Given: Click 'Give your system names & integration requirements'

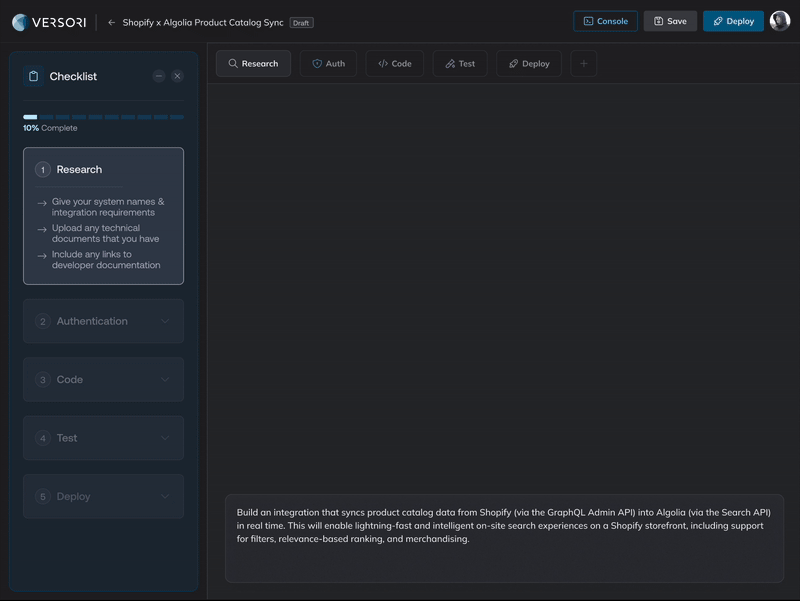Looking at the screenshot, I should (x=108, y=207).
